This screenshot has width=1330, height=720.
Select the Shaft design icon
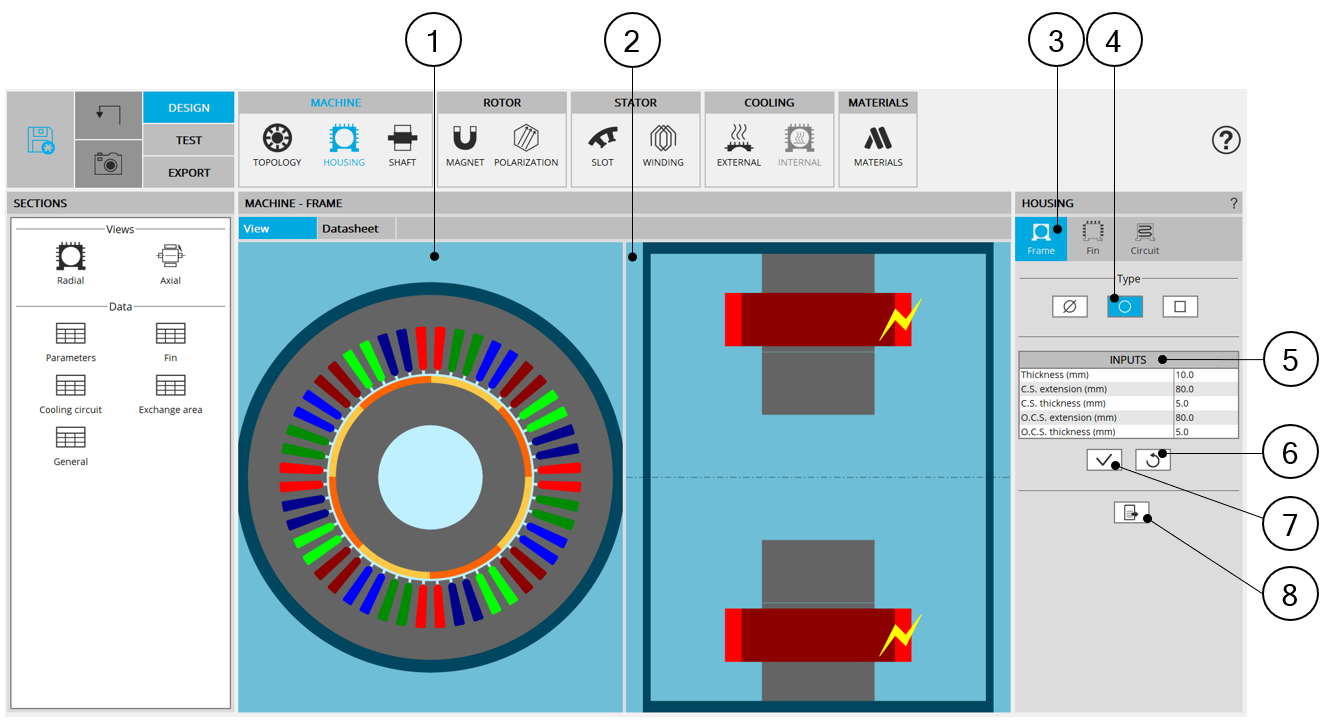(402, 146)
